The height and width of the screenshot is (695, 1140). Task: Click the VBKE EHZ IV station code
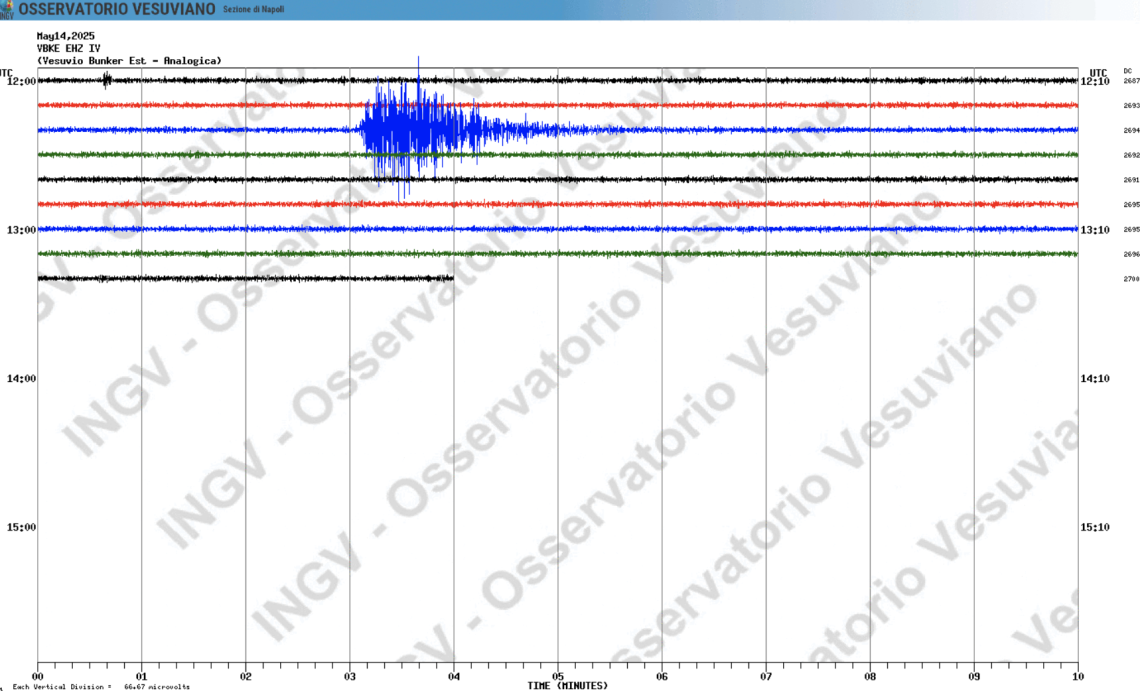[69, 48]
